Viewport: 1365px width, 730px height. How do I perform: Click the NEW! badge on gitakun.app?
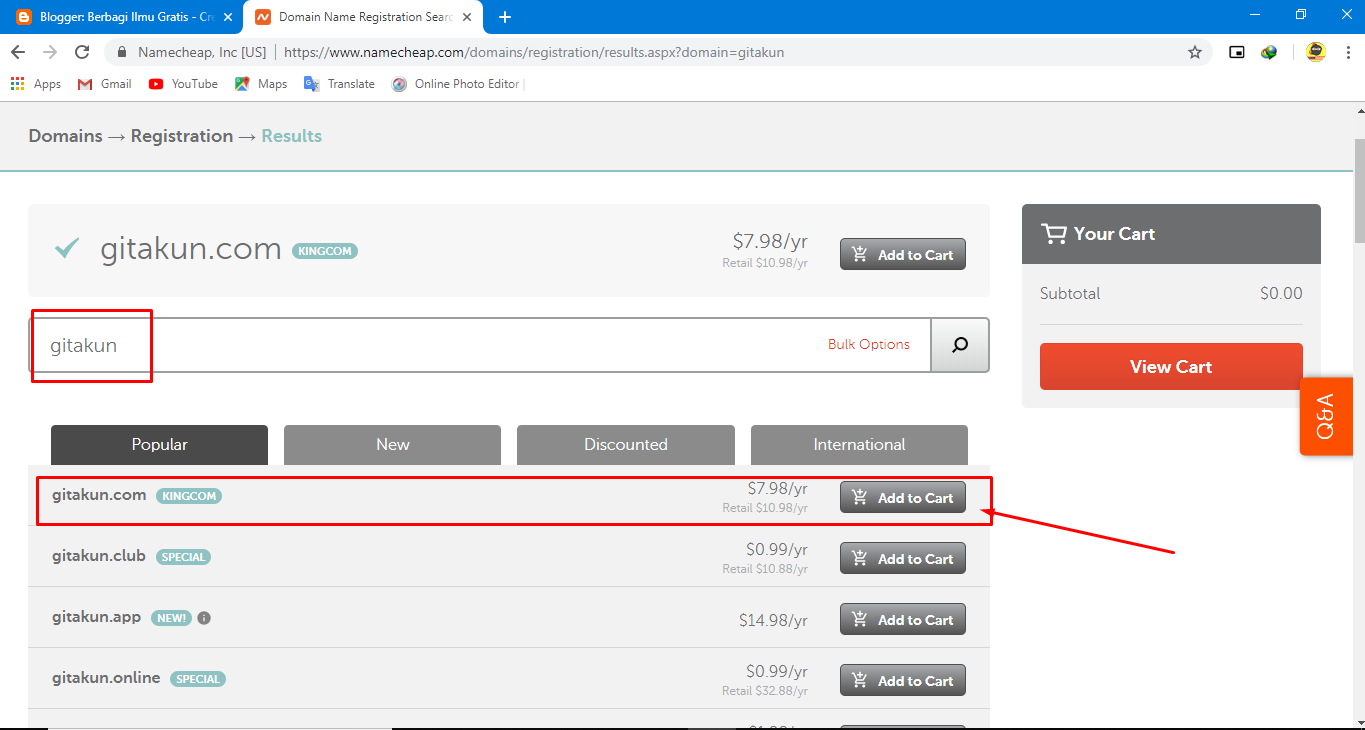point(171,618)
